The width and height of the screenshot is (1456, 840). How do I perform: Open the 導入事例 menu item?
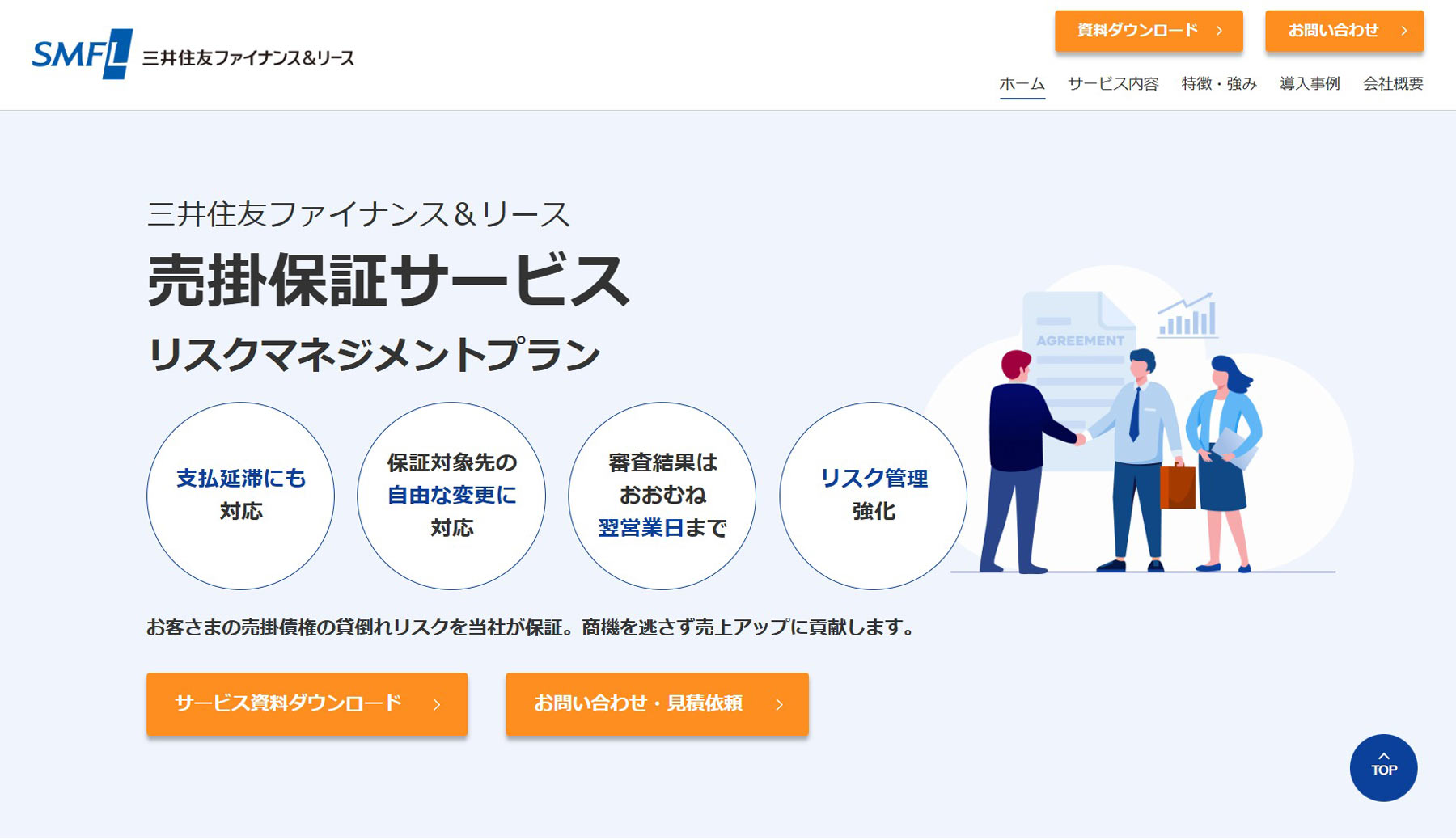click(1310, 83)
